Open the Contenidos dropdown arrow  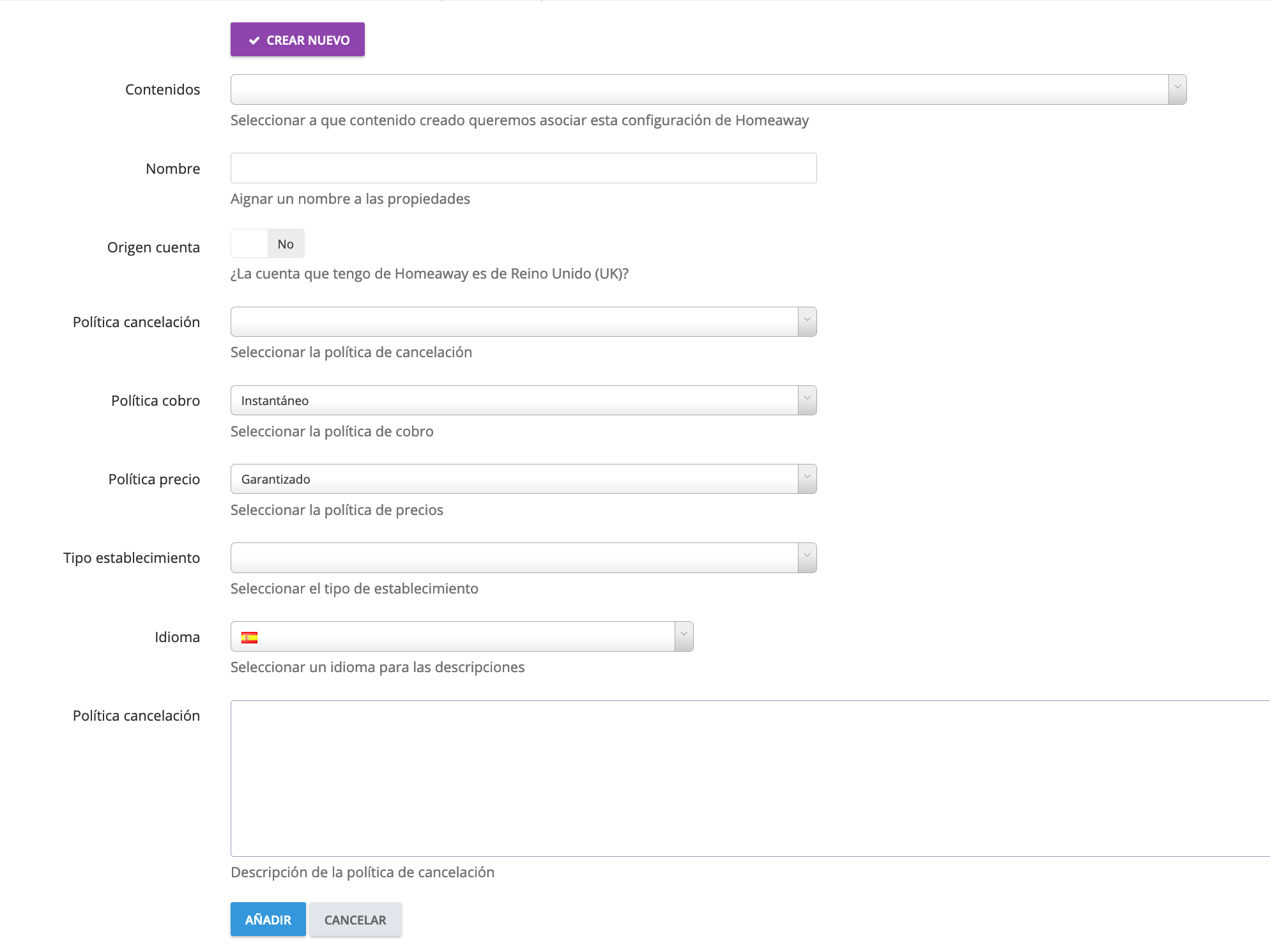(x=1177, y=89)
